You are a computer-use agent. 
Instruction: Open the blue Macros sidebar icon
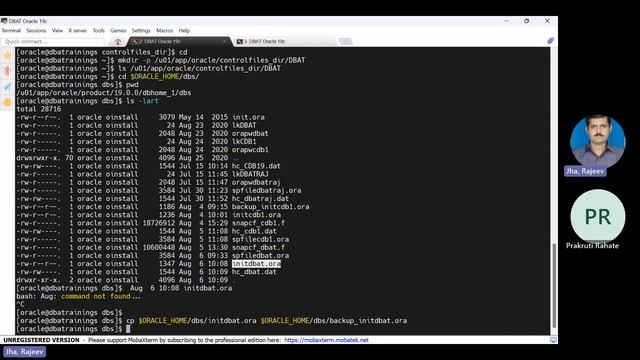[x=7, y=87]
